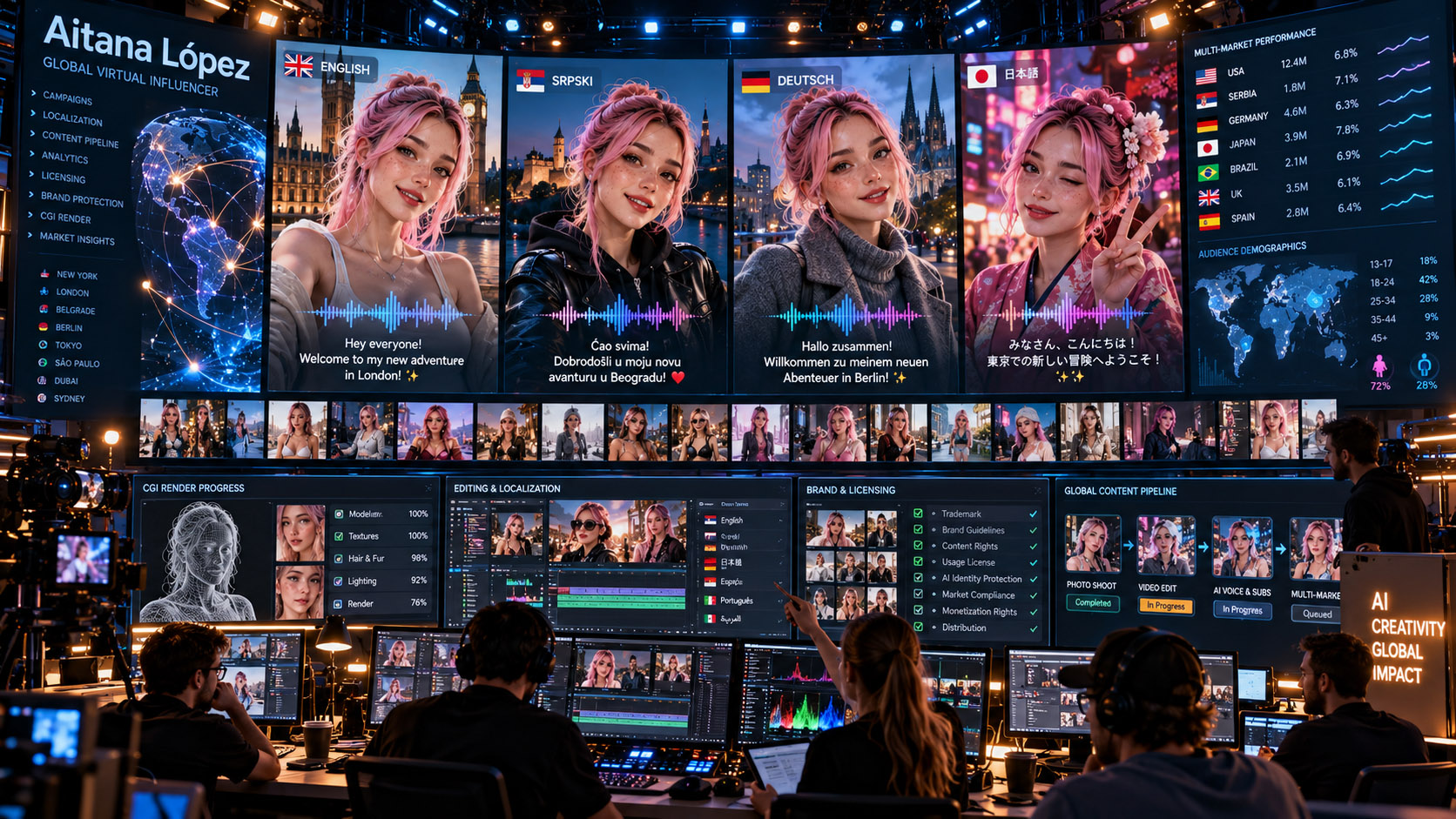The image size is (1456, 819).
Task: Toggle the Textures checkbox in CGI Render Progress
Action: (x=338, y=535)
